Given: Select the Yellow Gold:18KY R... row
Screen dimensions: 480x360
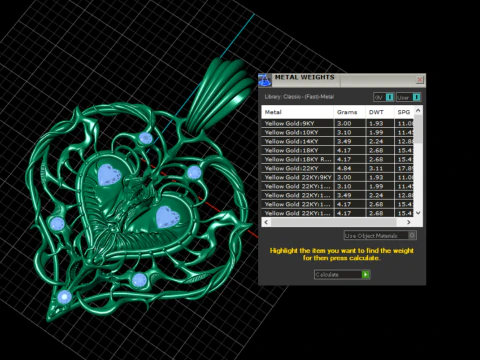Looking at the screenshot, I should pyautogui.click(x=337, y=159).
